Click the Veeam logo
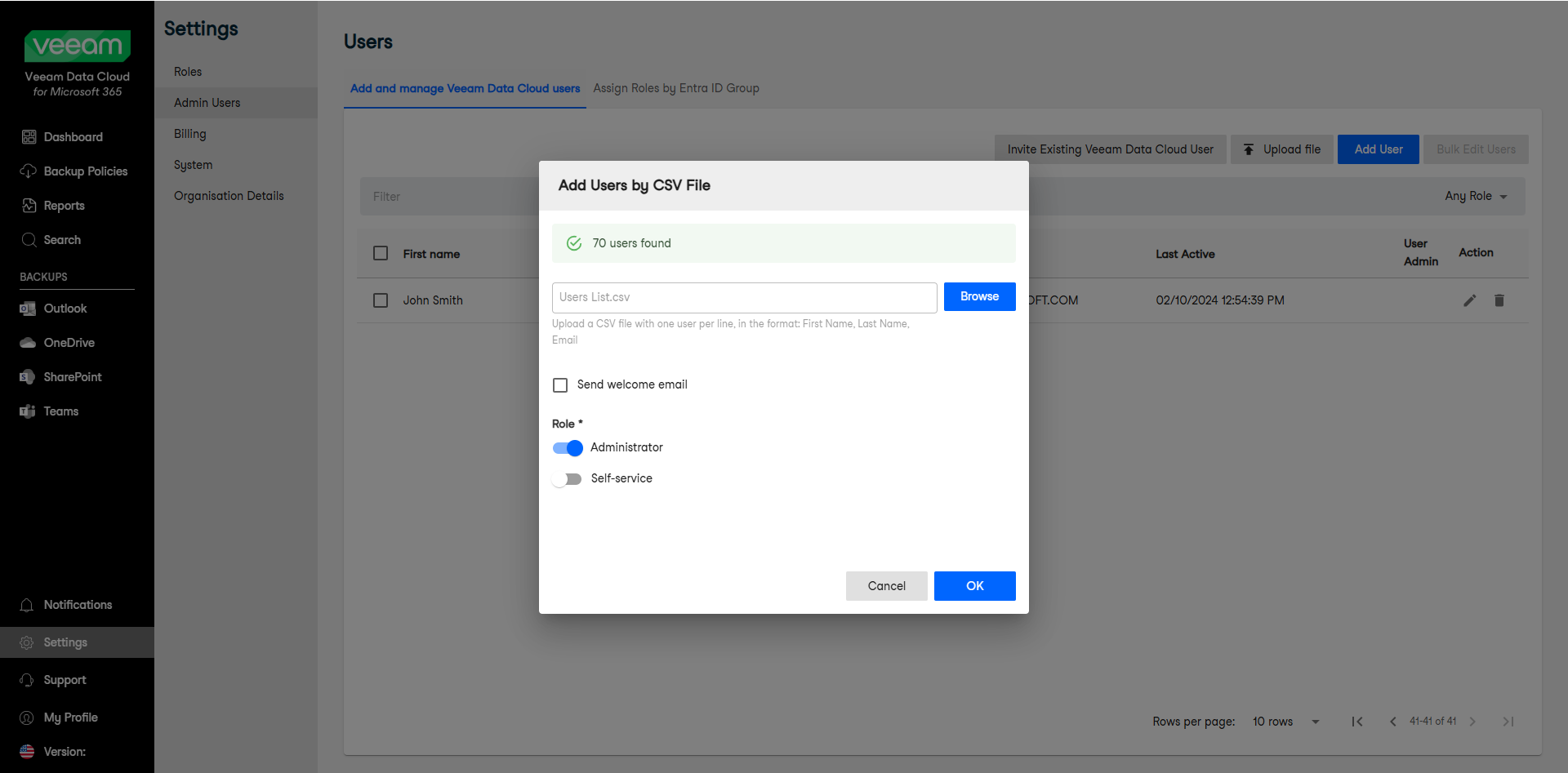The width and height of the screenshot is (1568, 773). click(x=78, y=46)
